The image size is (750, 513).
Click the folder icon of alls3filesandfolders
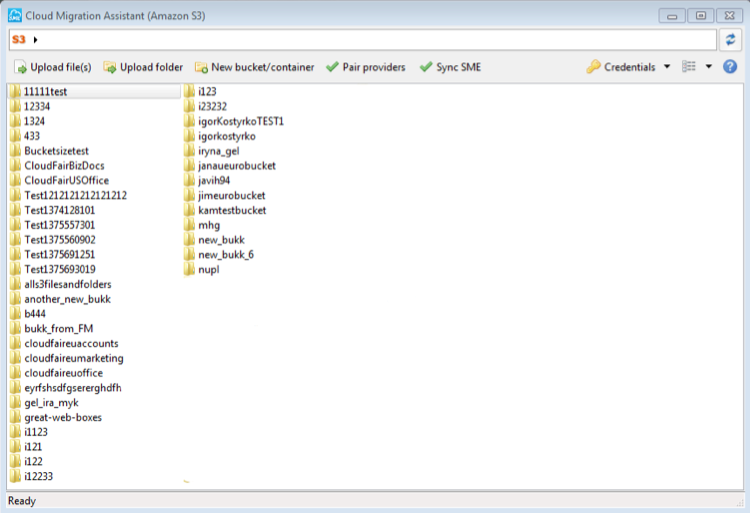[x=15, y=284]
